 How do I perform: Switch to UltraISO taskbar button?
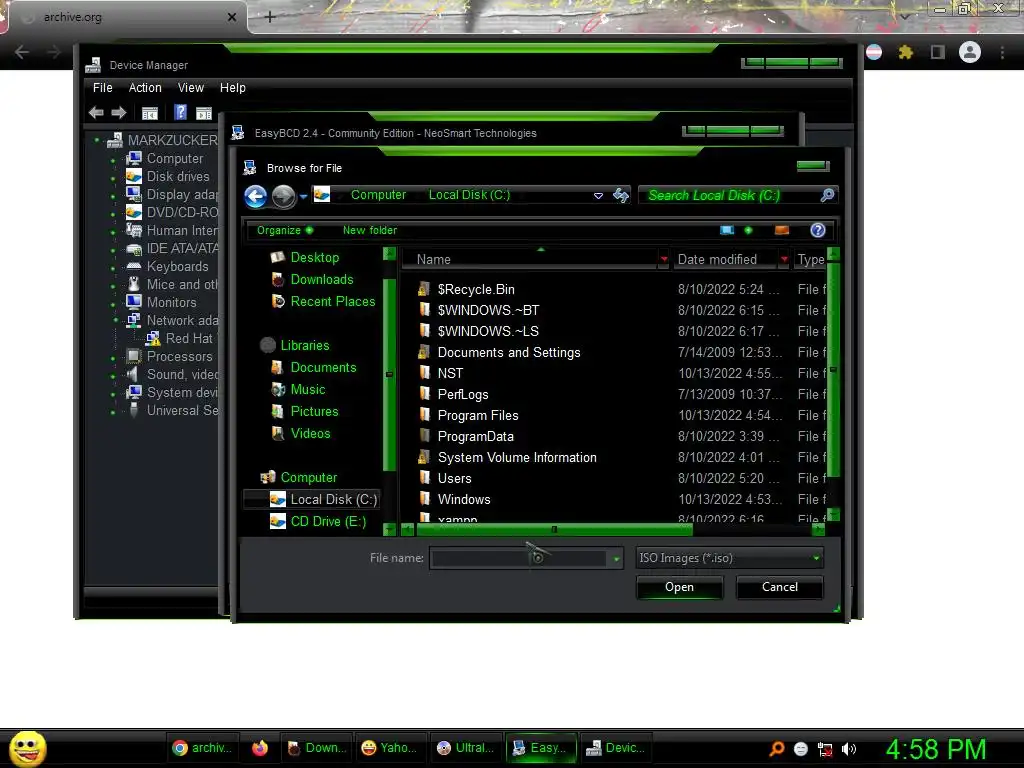[464, 748]
